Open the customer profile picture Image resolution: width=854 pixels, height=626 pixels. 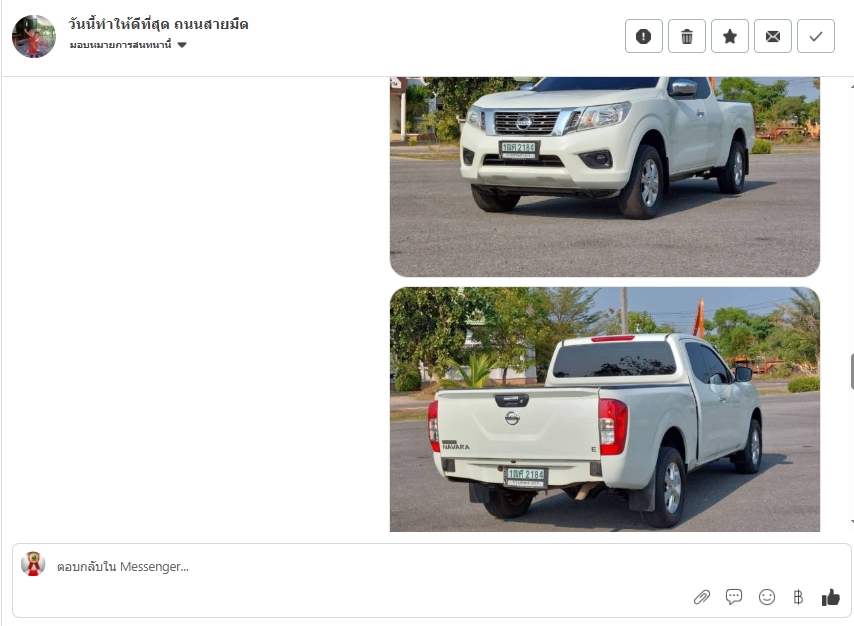pos(34,37)
